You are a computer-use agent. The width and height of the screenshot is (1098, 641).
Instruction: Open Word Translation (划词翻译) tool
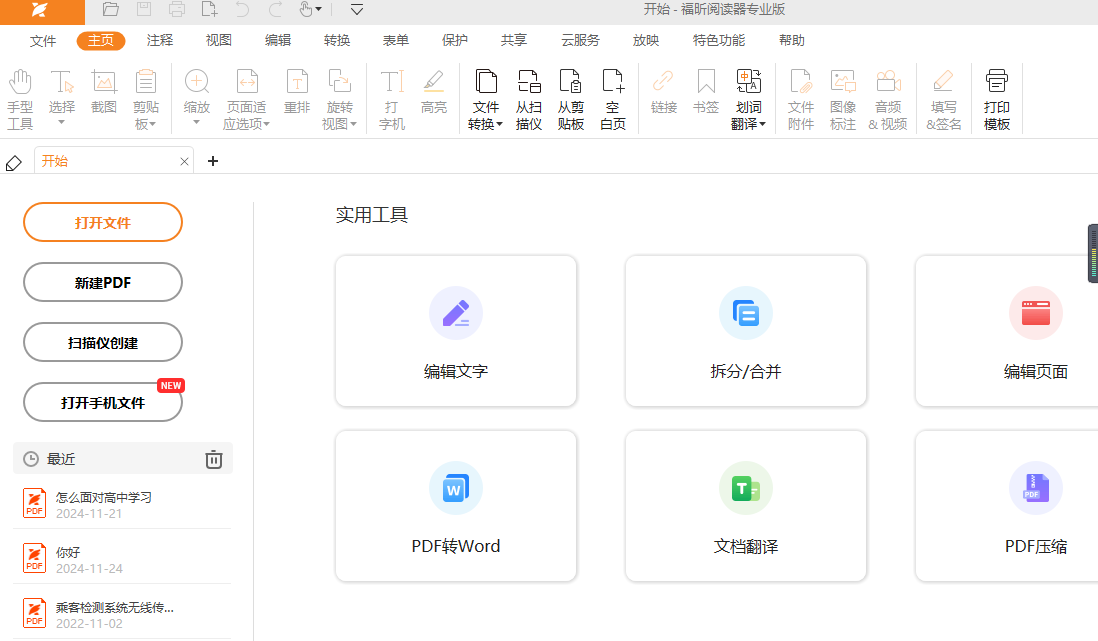pyautogui.click(x=749, y=99)
